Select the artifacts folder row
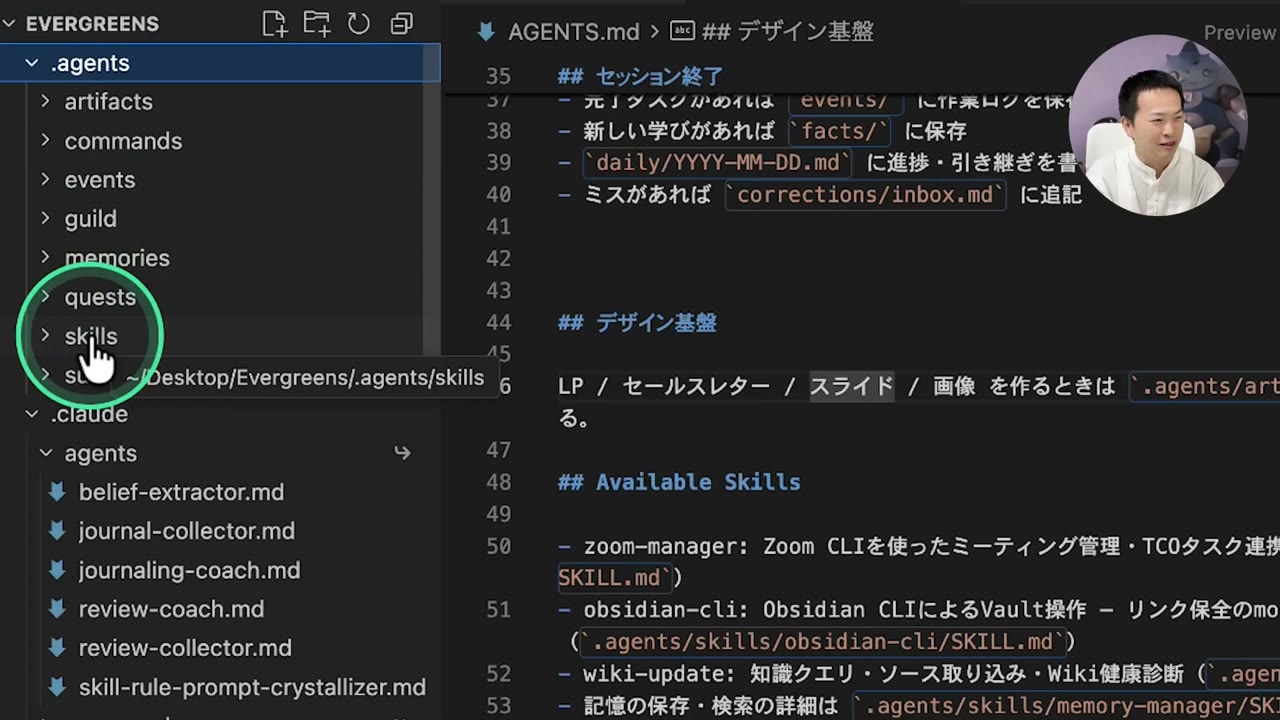Viewport: 1280px width, 720px height. (x=220, y=102)
